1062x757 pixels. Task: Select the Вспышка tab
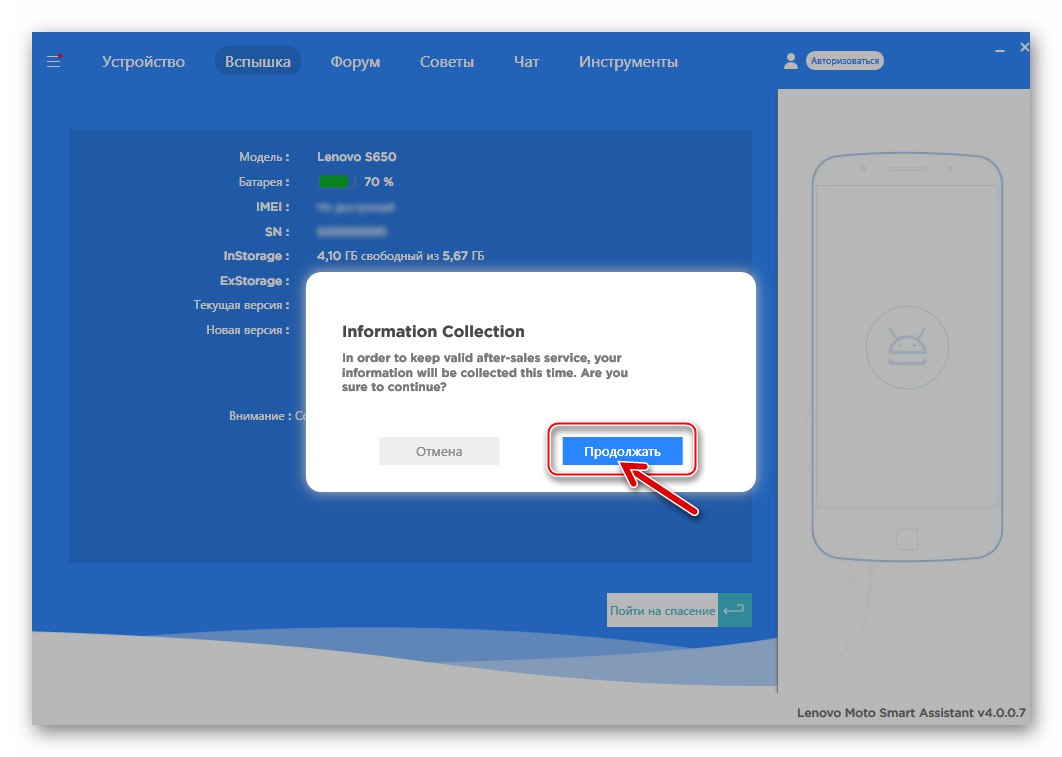258,61
